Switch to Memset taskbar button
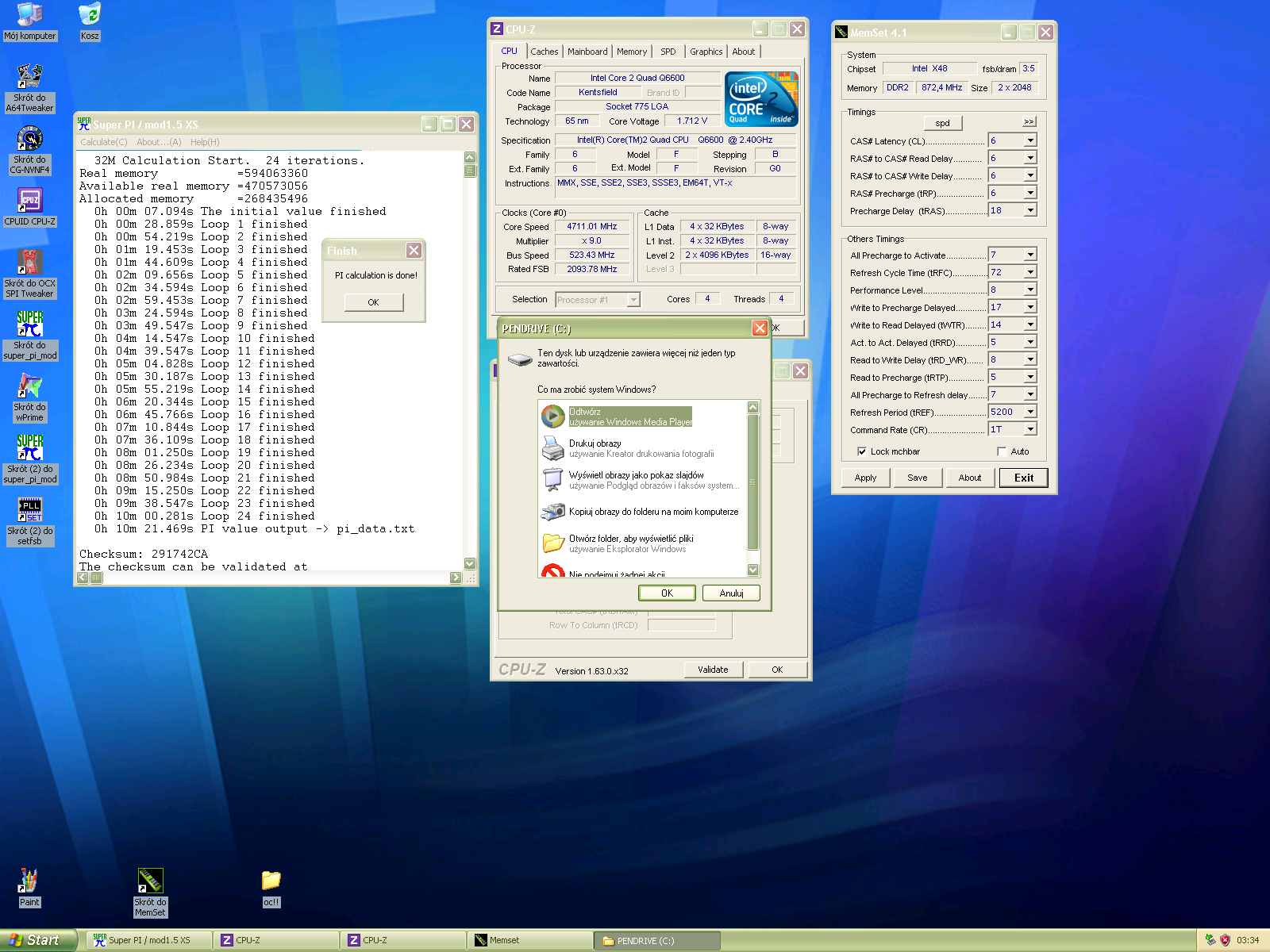 (x=529, y=940)
